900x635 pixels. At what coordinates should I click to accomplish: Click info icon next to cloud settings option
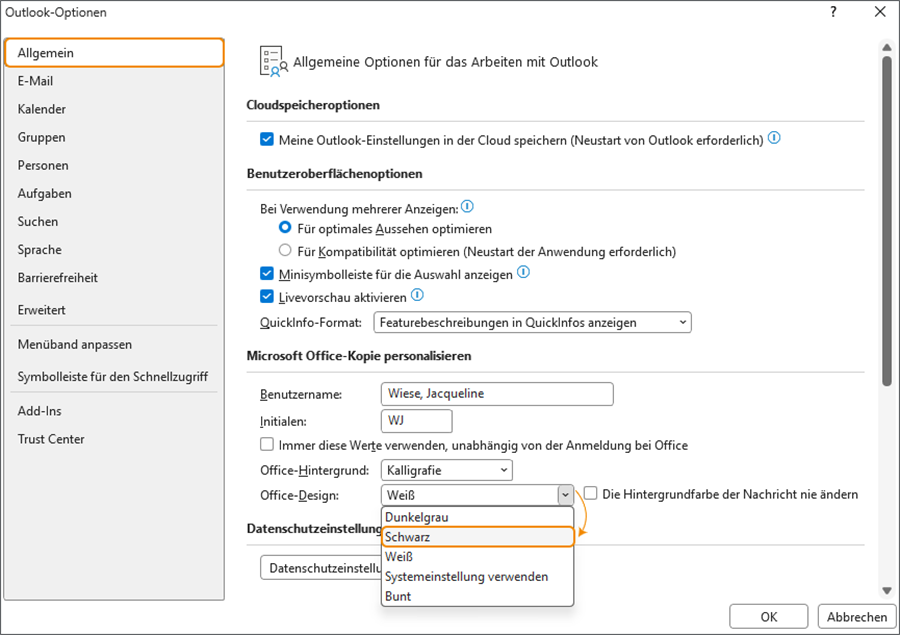point(774,138)
